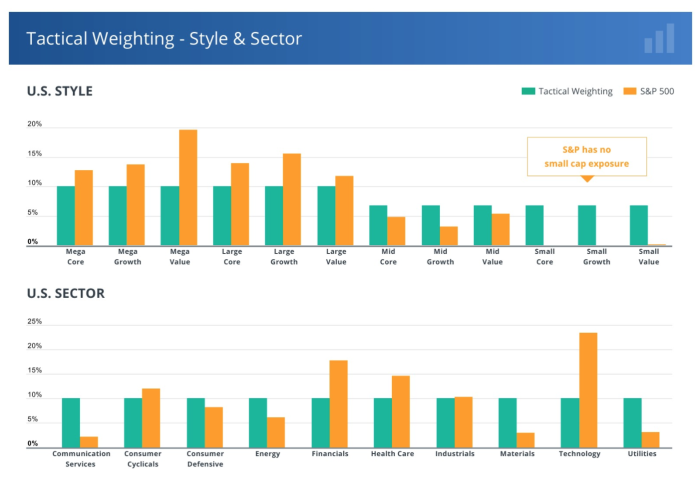Click the orange Financials bar
Viewport: 700px width, 487px height.
coord(338,404)
